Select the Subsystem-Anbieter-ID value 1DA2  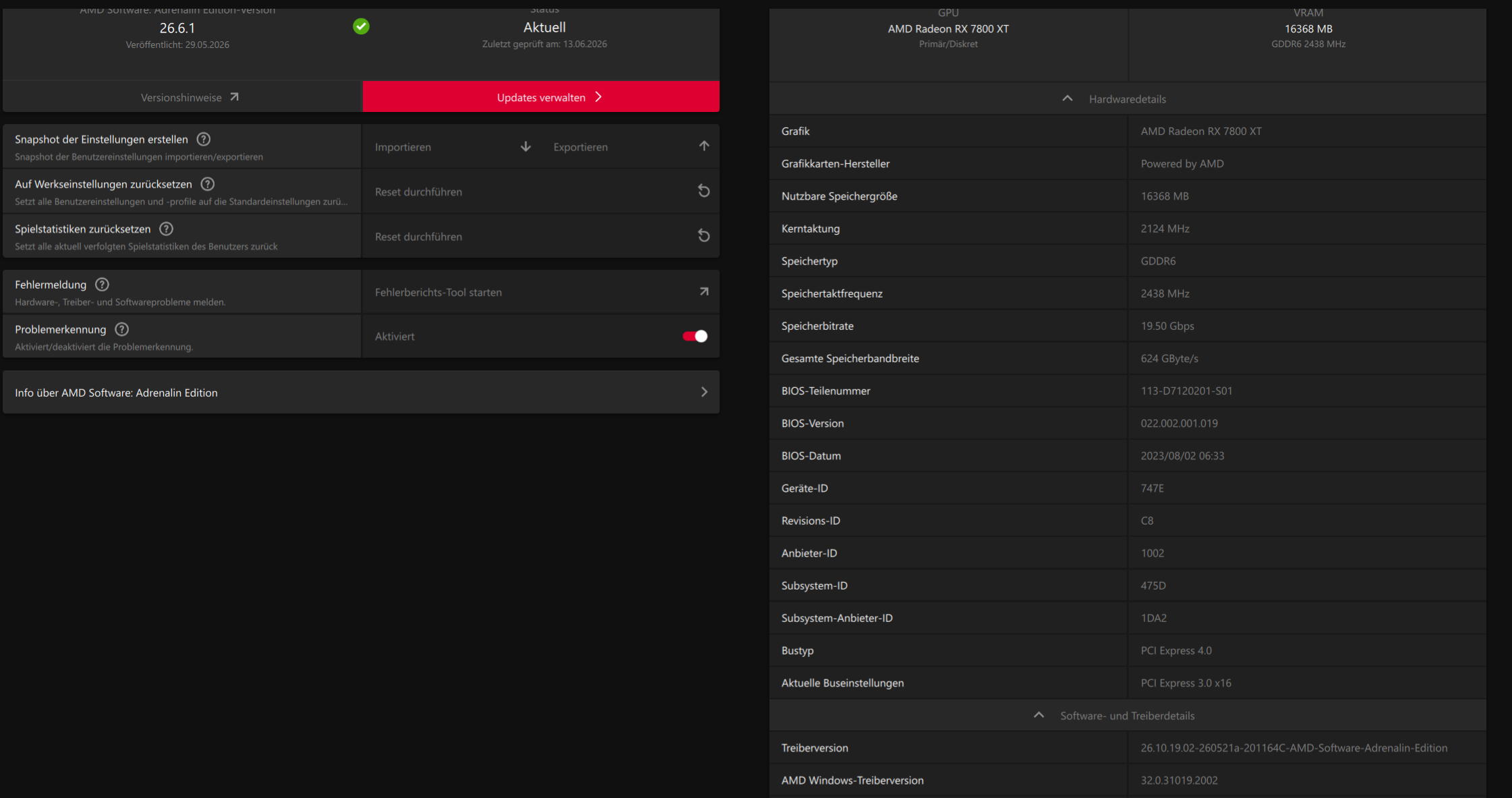[1154, 617]
